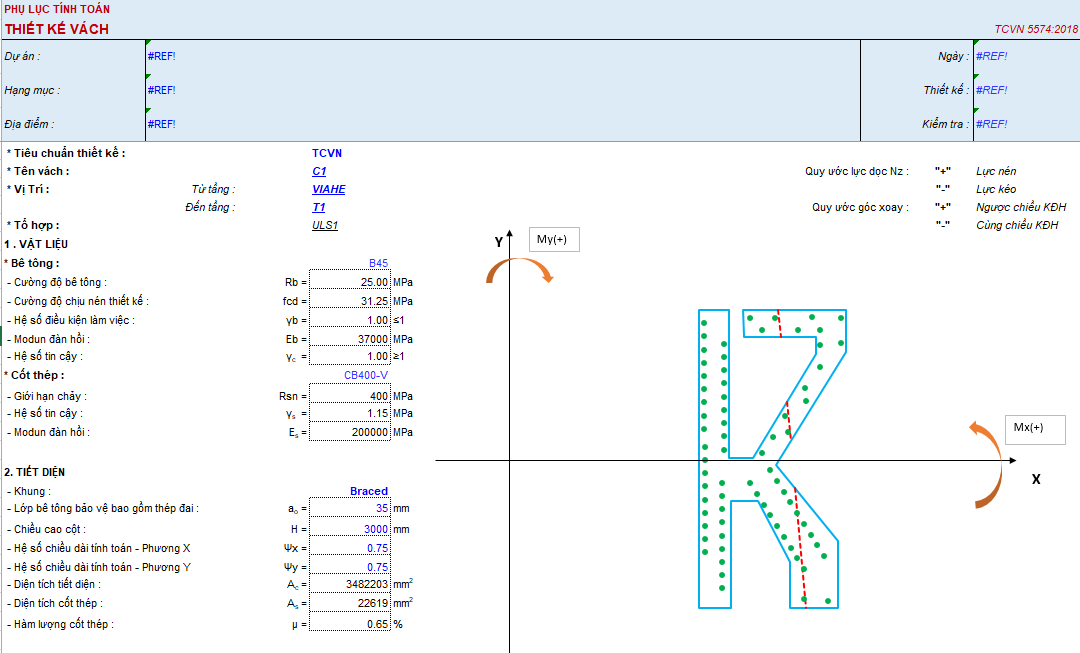Open the T1 floor link
Viewport: 1080px width, 653px height.
[318, 207]
